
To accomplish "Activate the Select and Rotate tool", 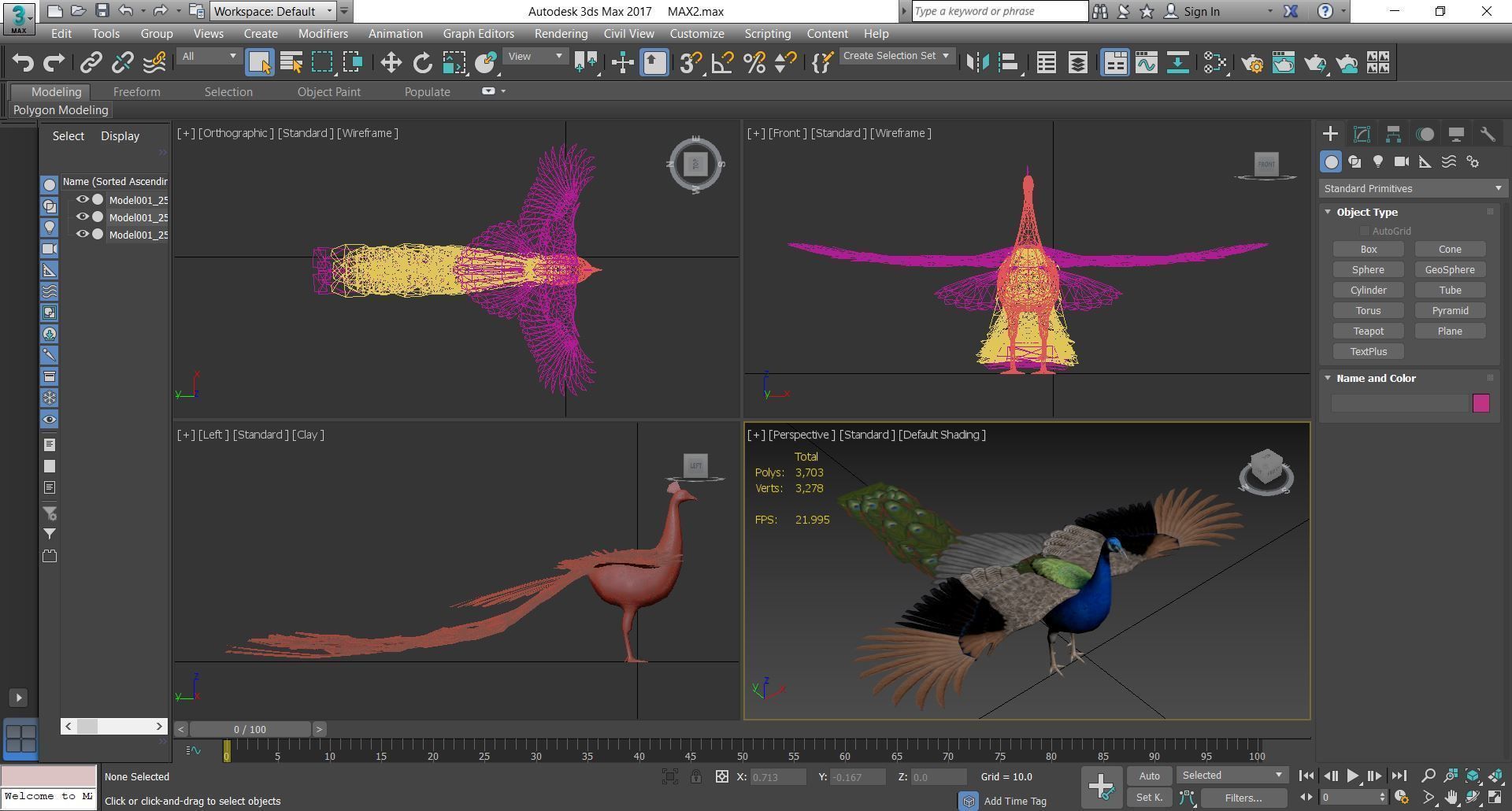I will tap(422, 62).
